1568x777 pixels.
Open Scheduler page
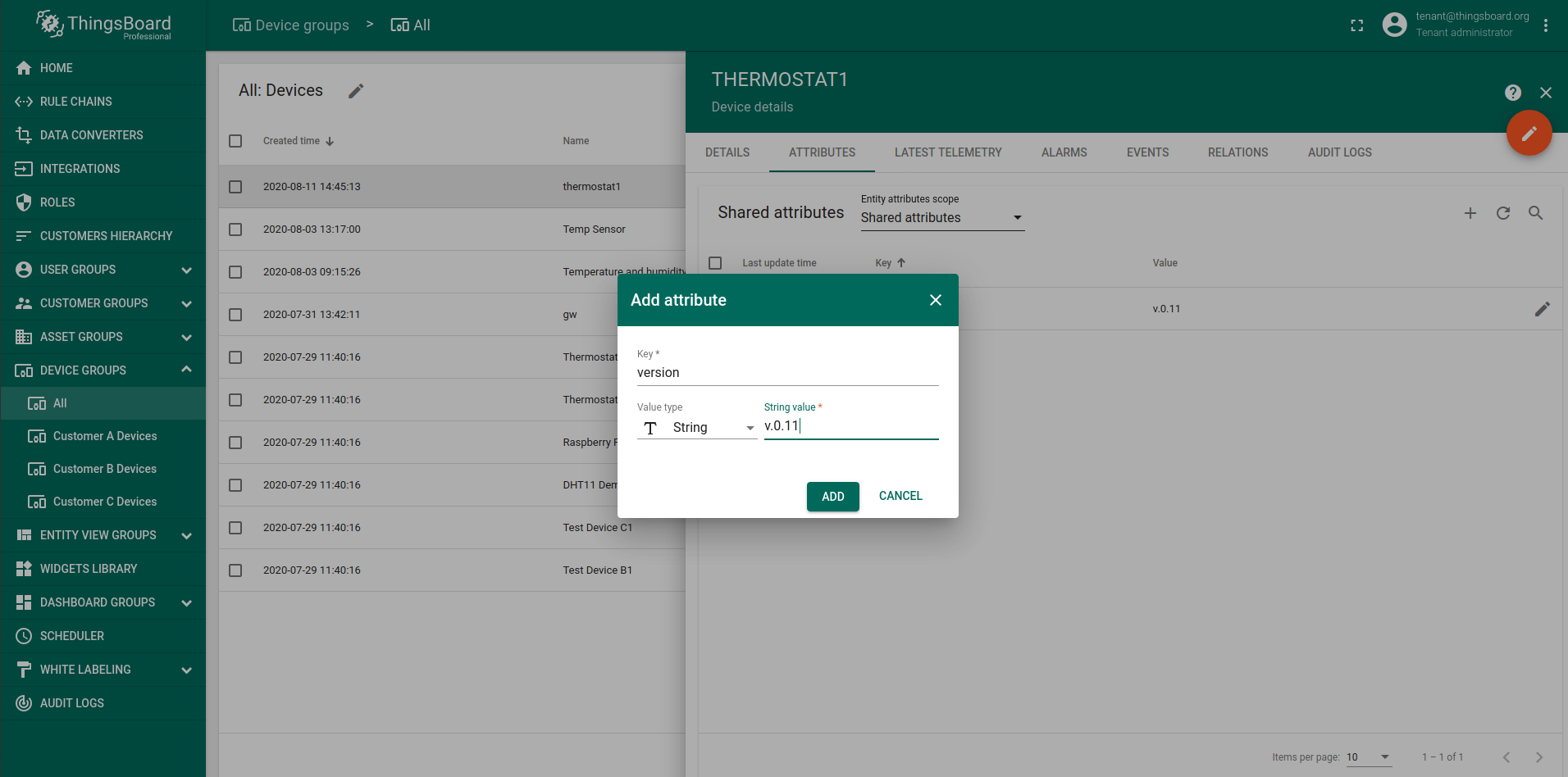[x=103, y=636]
